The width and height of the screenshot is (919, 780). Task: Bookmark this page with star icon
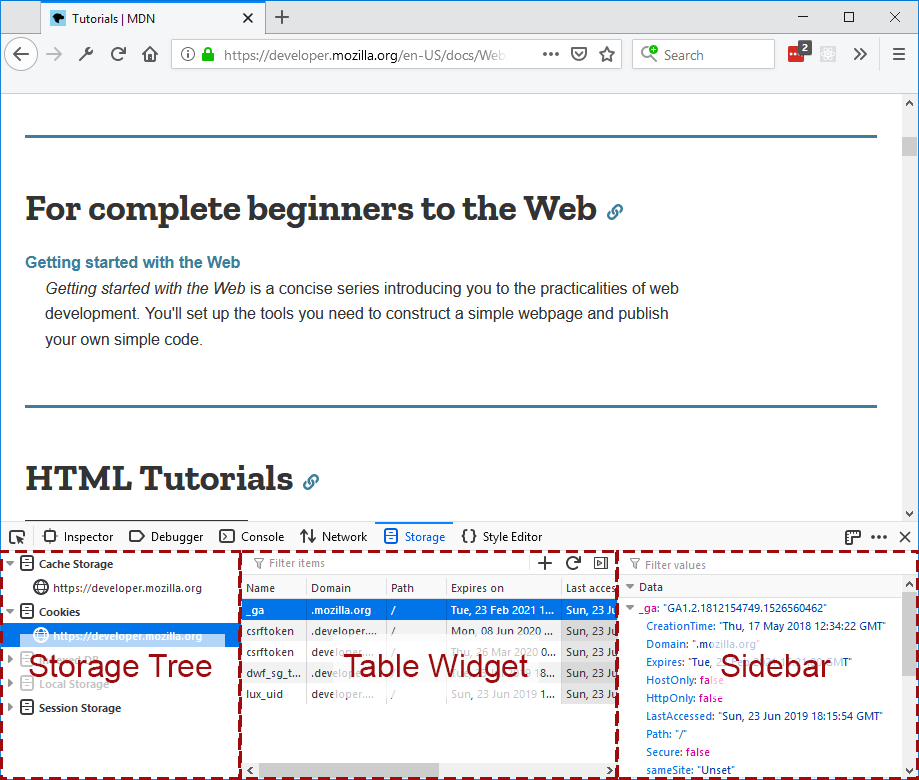tap(606, 55)
